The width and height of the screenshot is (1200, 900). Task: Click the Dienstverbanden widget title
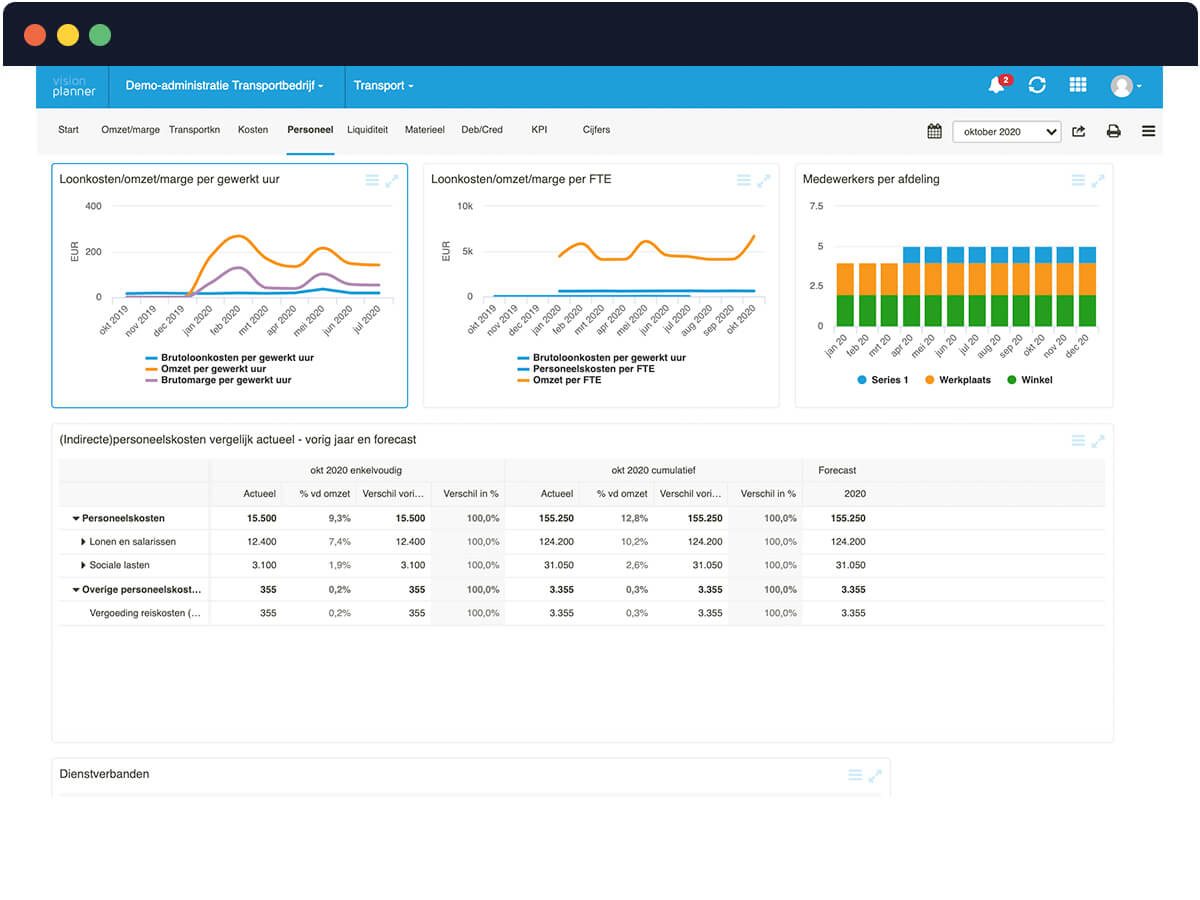104,774
